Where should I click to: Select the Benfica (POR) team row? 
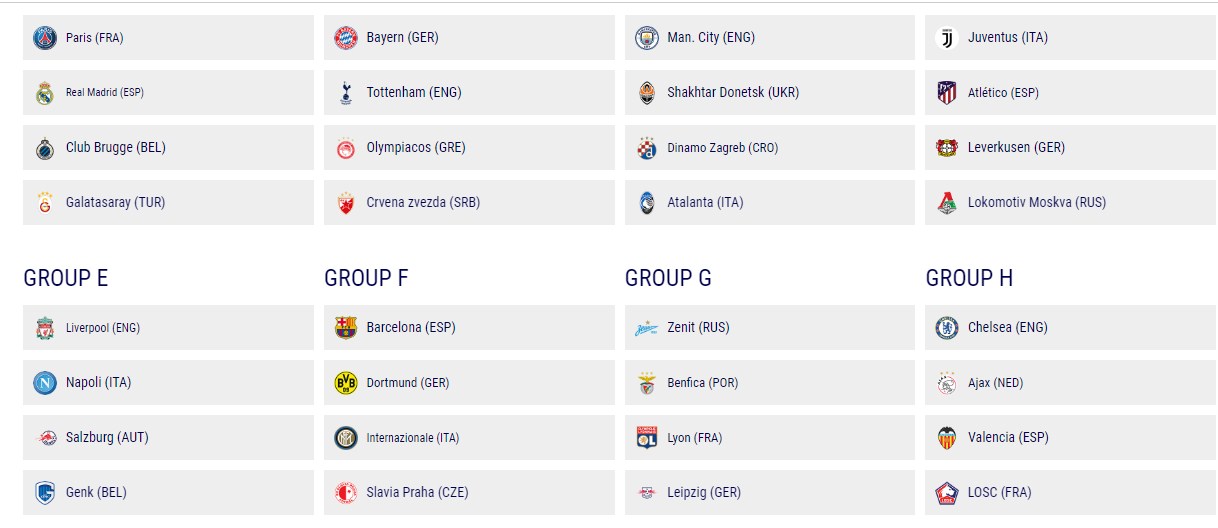pos(769,383)
